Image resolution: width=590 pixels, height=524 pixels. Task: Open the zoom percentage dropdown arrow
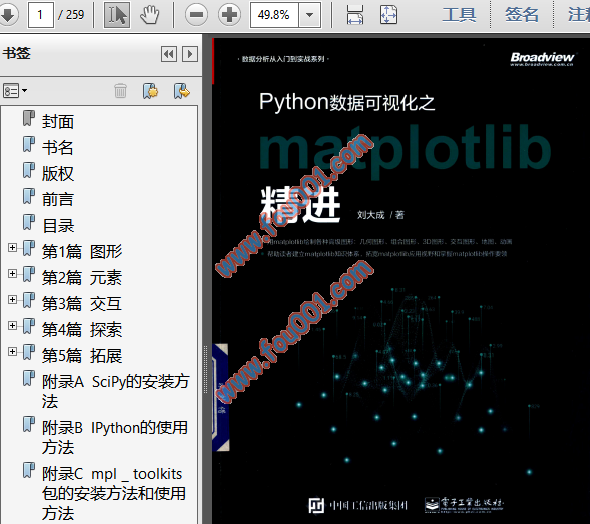pos(310,15)
